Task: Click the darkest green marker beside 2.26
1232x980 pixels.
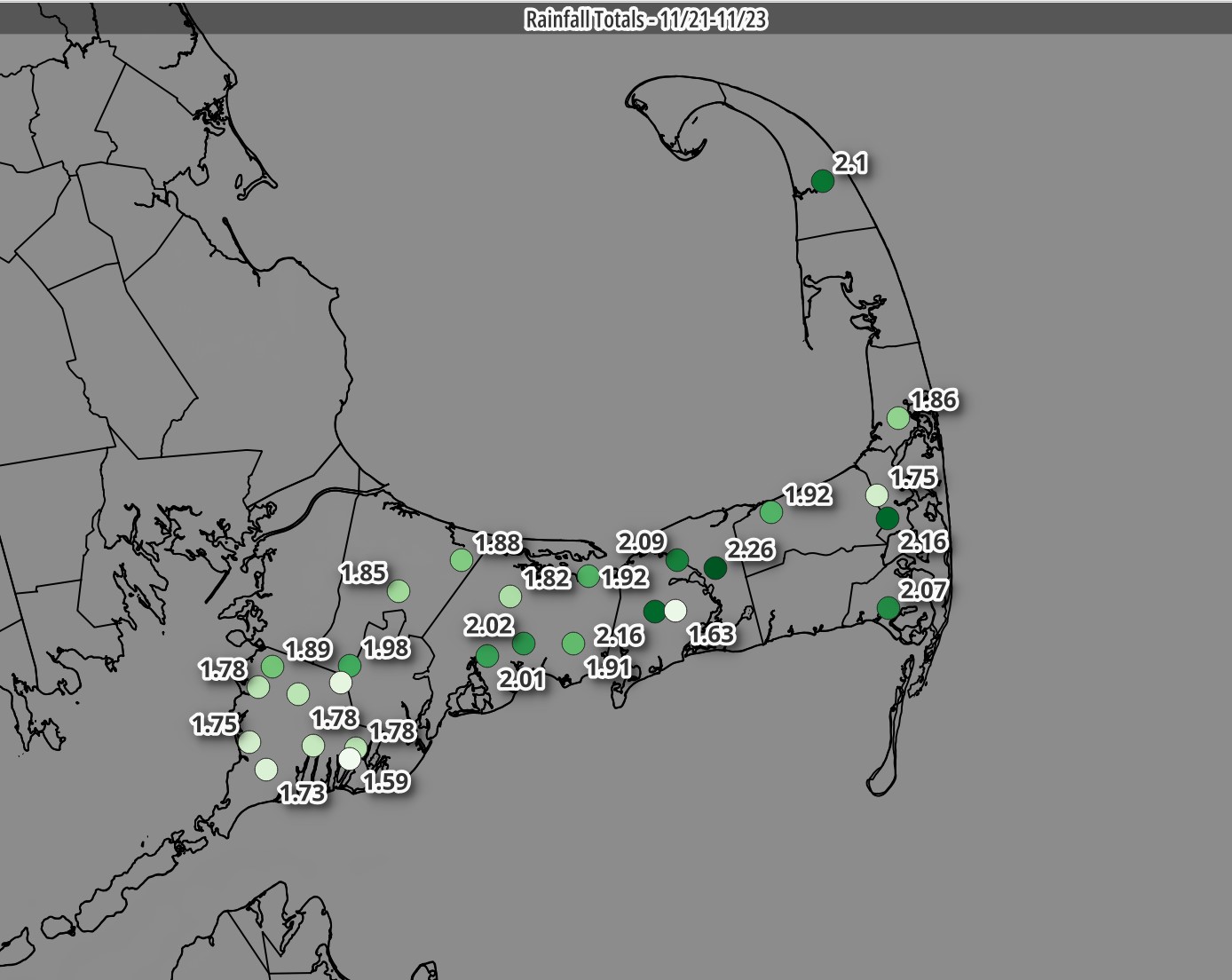Action: pyautogui.click(x=715, y=567)
